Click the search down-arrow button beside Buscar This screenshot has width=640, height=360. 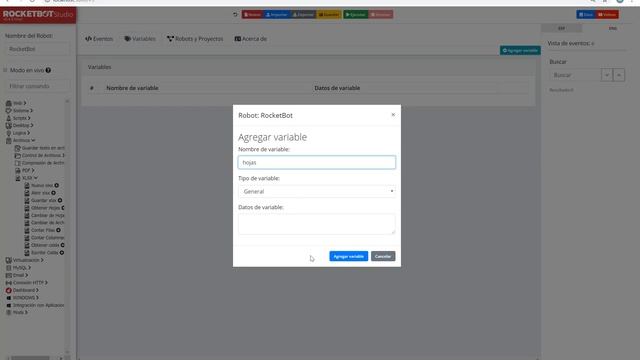click(607, 75)
